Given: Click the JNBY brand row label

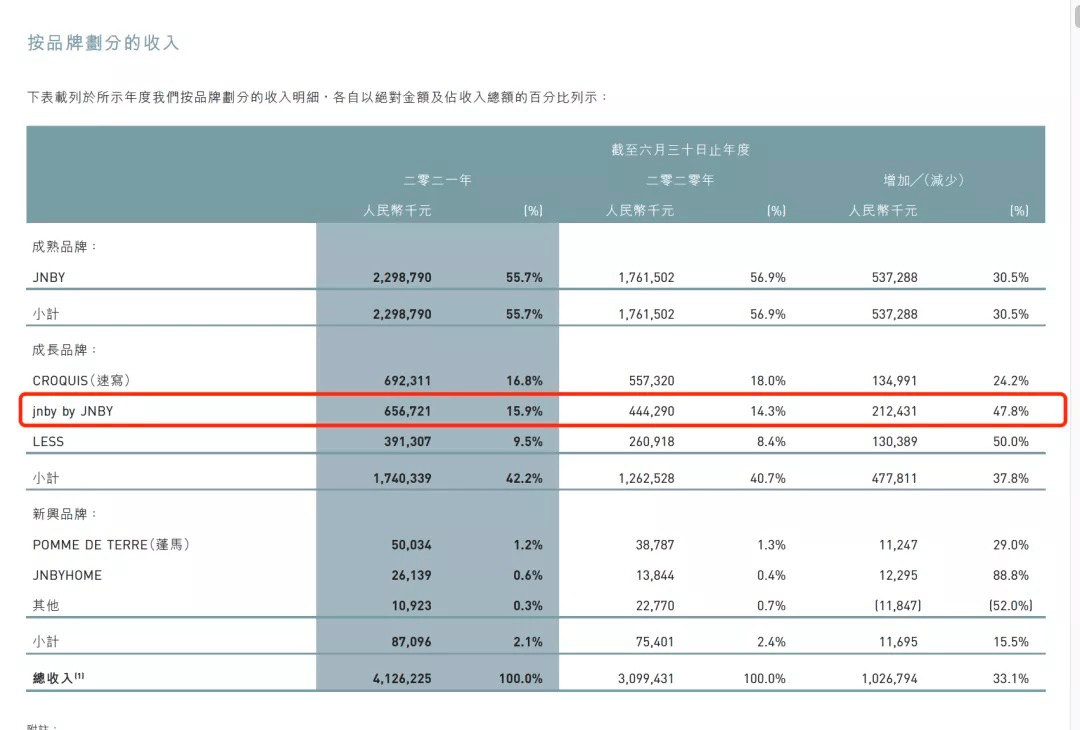Looking at the screenshot, I should (50, 277).
